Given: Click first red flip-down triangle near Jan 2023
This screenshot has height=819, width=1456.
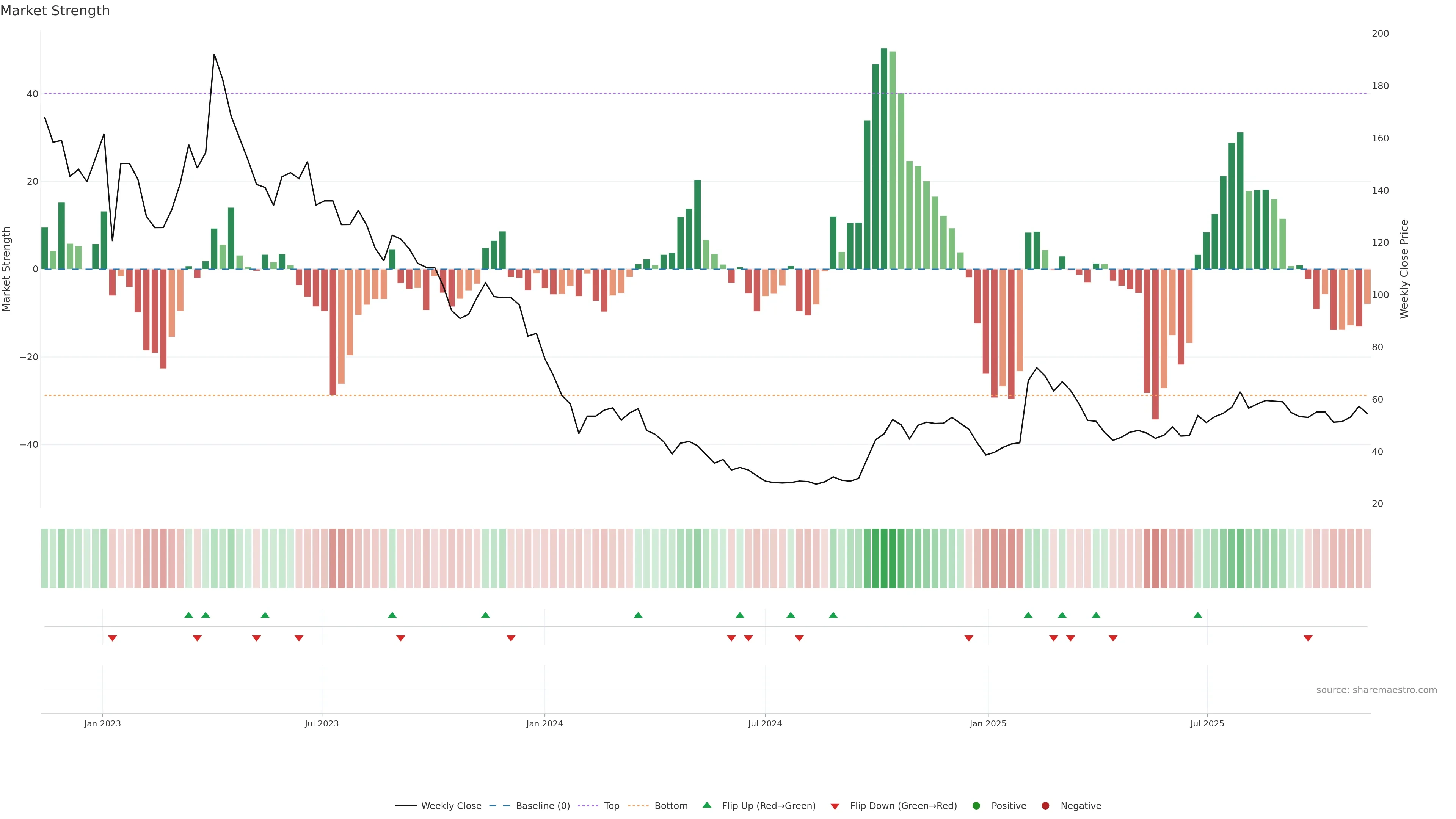Looking at the screenshot, I should [113, 638].
